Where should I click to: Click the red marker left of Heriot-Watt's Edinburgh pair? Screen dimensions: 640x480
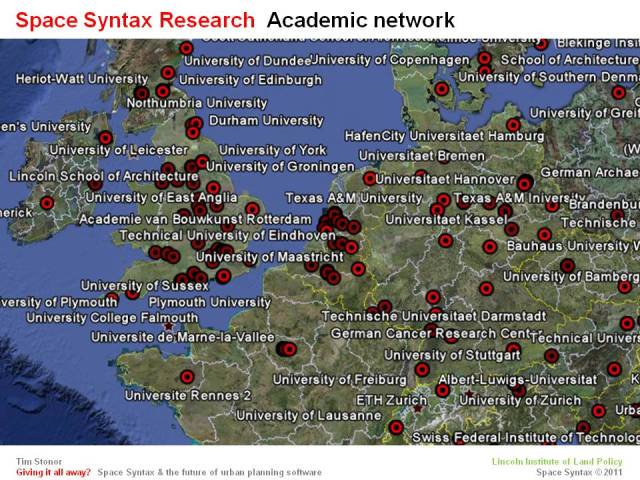point(139,91)
